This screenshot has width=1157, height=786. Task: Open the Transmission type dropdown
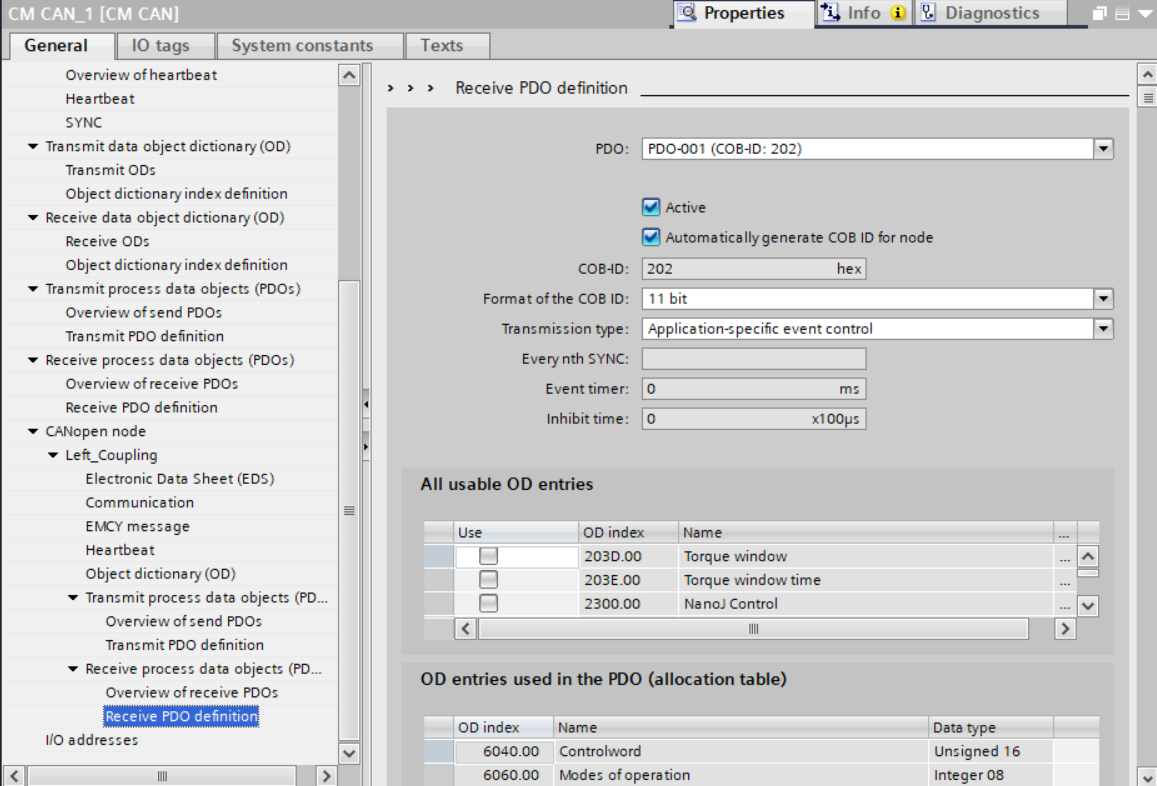(1102, 328)
